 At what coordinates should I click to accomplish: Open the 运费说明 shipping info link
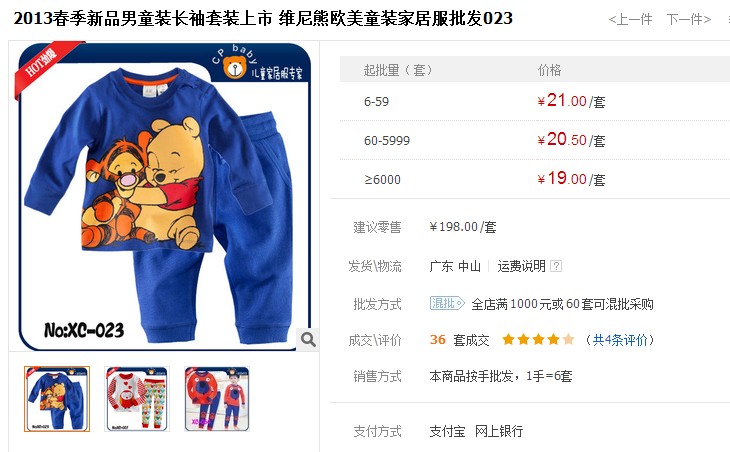coord(521,266)
